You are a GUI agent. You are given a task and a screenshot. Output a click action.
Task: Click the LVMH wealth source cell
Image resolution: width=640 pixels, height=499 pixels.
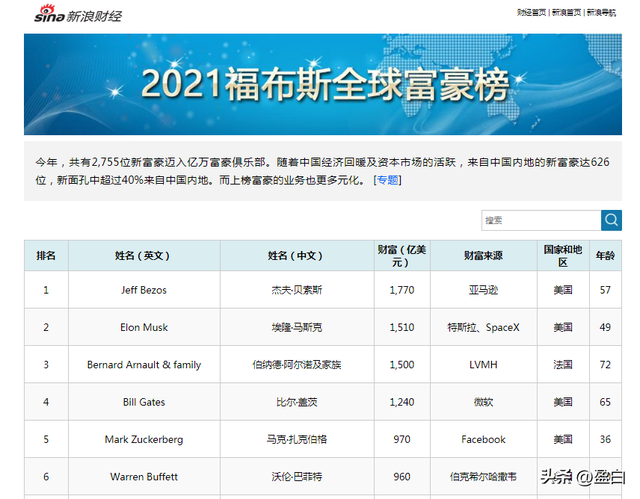484,364
